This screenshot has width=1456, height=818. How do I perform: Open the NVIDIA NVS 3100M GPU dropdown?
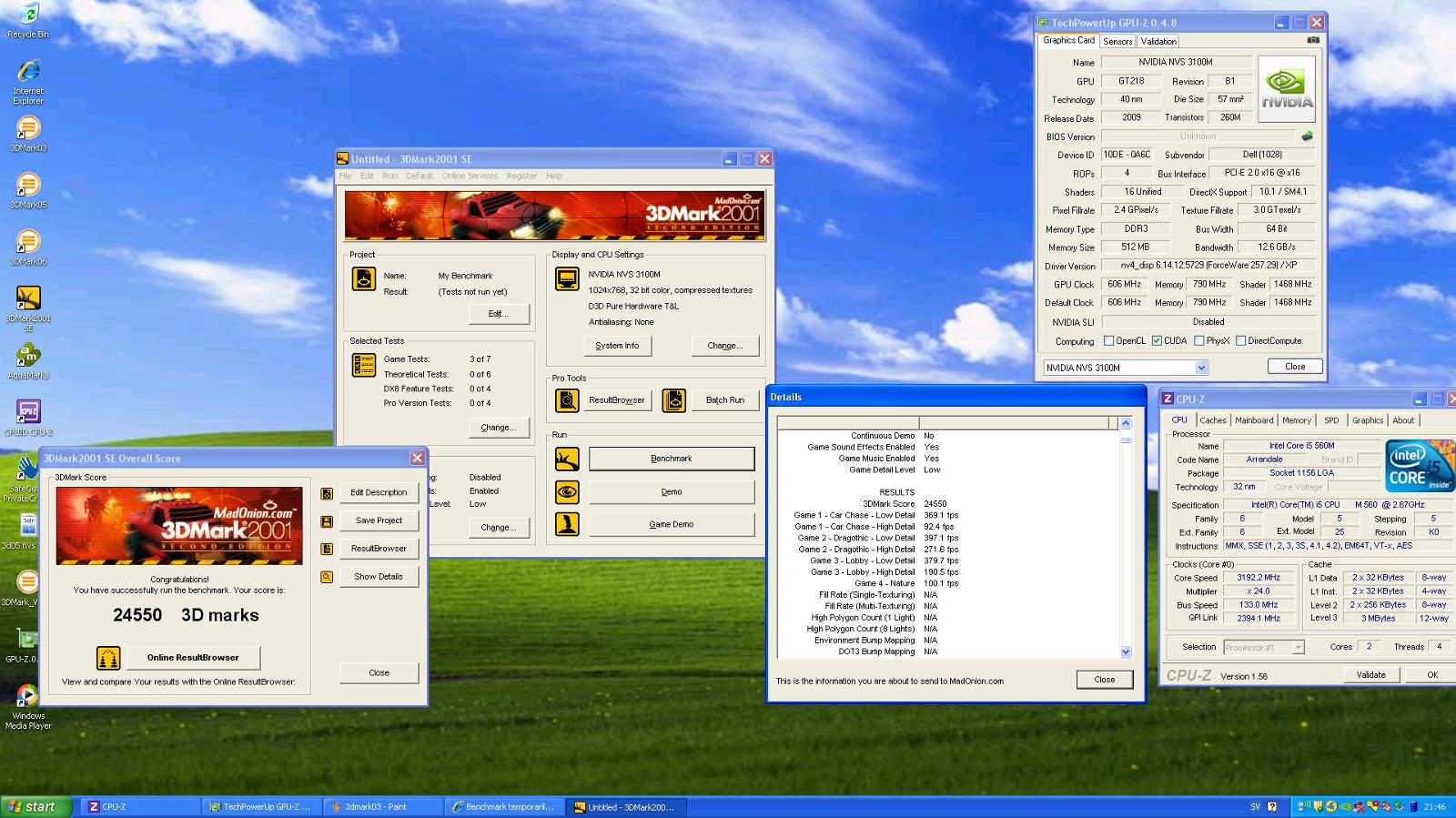1201,368
